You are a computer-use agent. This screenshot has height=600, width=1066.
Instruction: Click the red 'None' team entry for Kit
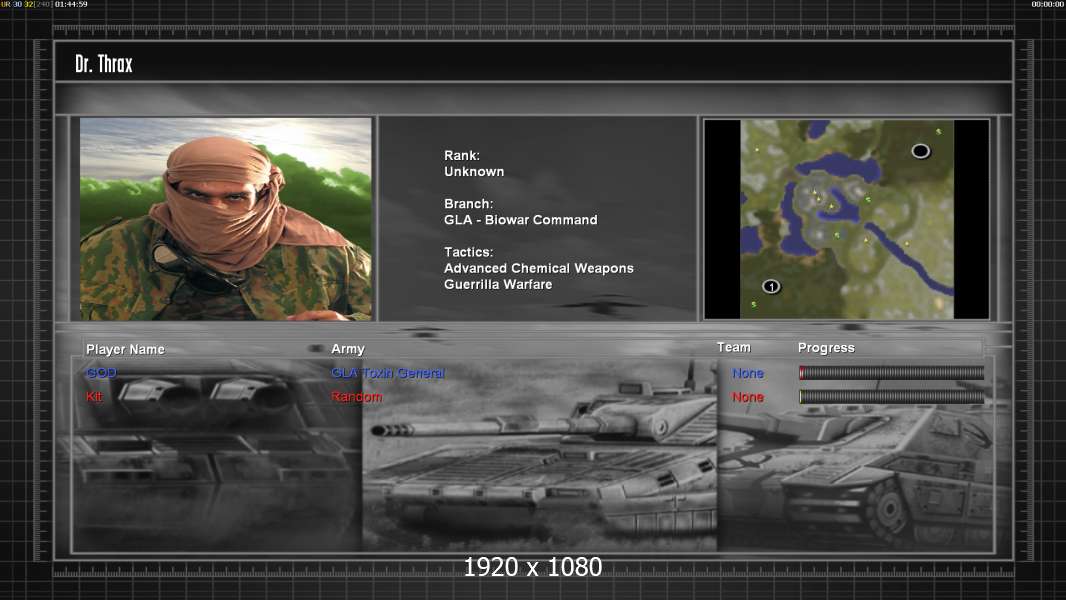(748, 398)
